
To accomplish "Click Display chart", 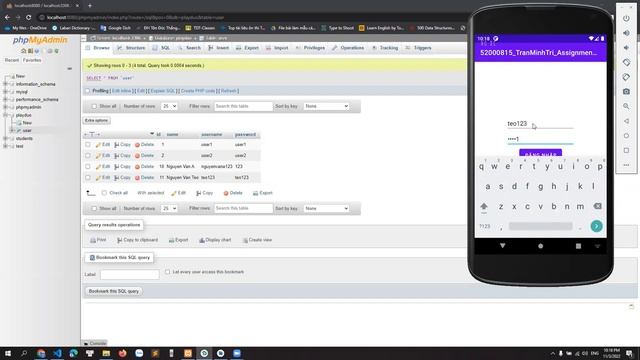I will click(x=215, y=240).
